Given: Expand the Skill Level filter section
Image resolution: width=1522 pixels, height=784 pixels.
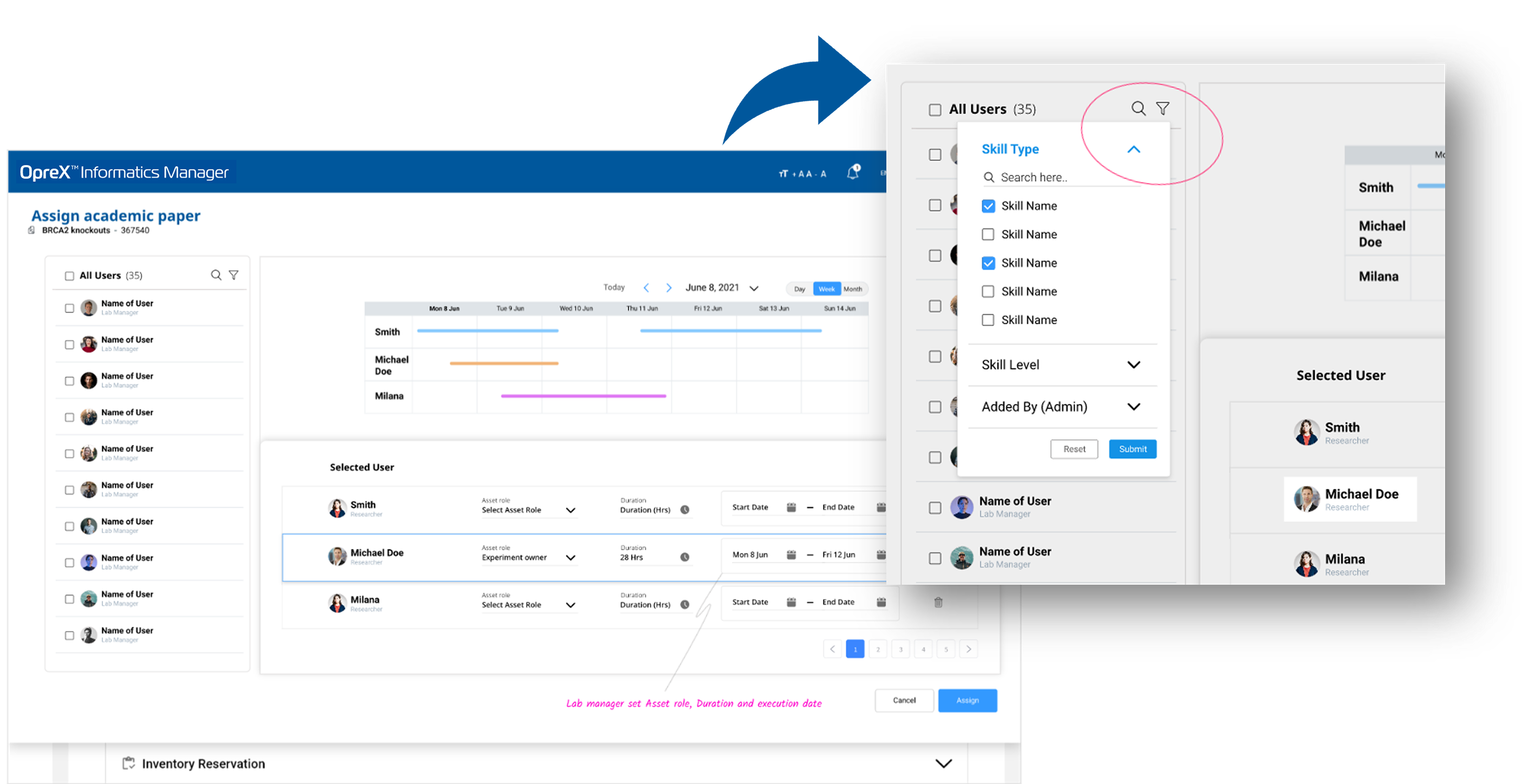Looking at the screenshot, I should point(1133,365).
